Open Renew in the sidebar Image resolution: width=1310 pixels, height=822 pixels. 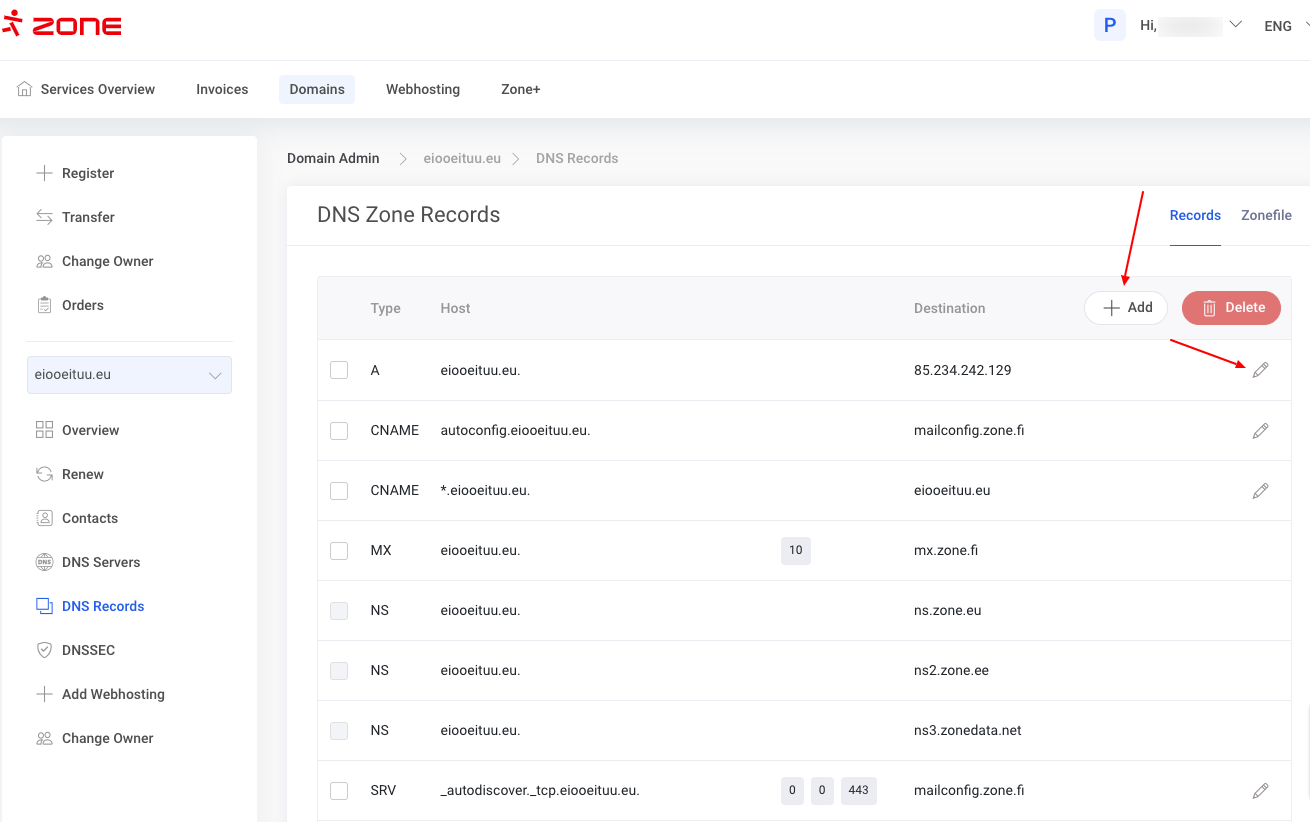pyautogui.click(x=82, y=474)
